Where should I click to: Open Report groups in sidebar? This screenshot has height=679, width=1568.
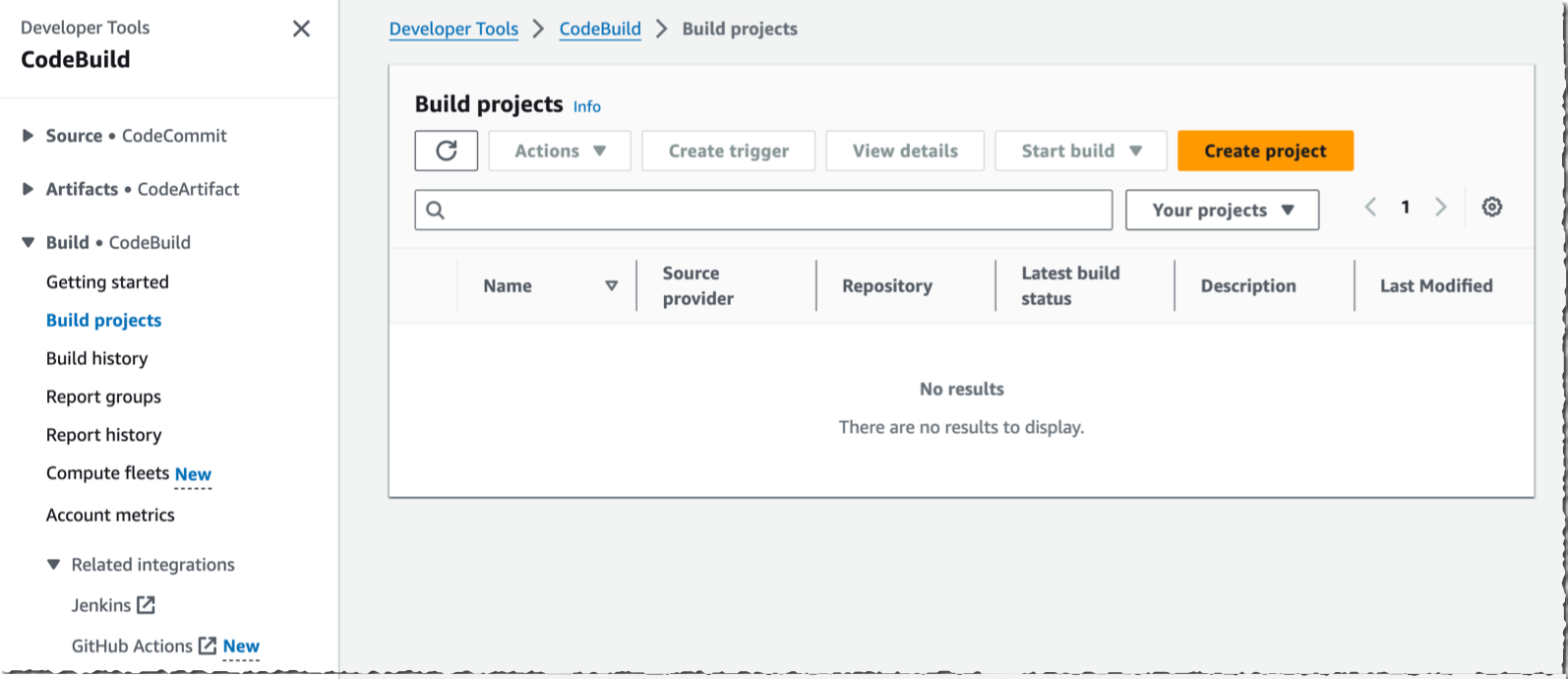(x=103, y=397)
